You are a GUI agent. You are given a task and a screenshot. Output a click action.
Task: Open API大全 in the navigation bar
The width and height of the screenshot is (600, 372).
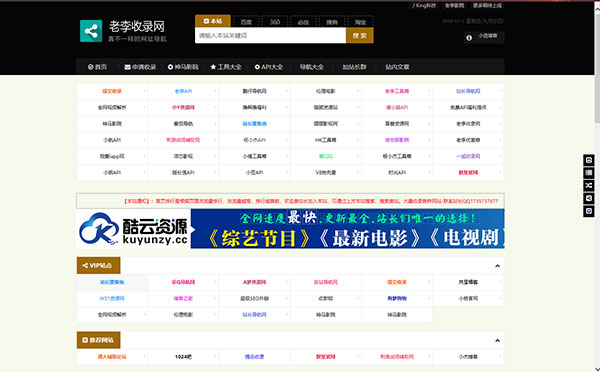tap(269, 67)
